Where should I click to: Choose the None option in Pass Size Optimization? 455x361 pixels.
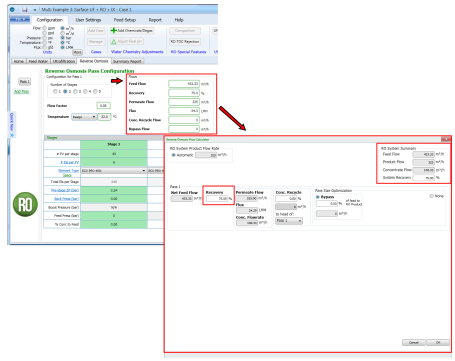pos(432,196)
